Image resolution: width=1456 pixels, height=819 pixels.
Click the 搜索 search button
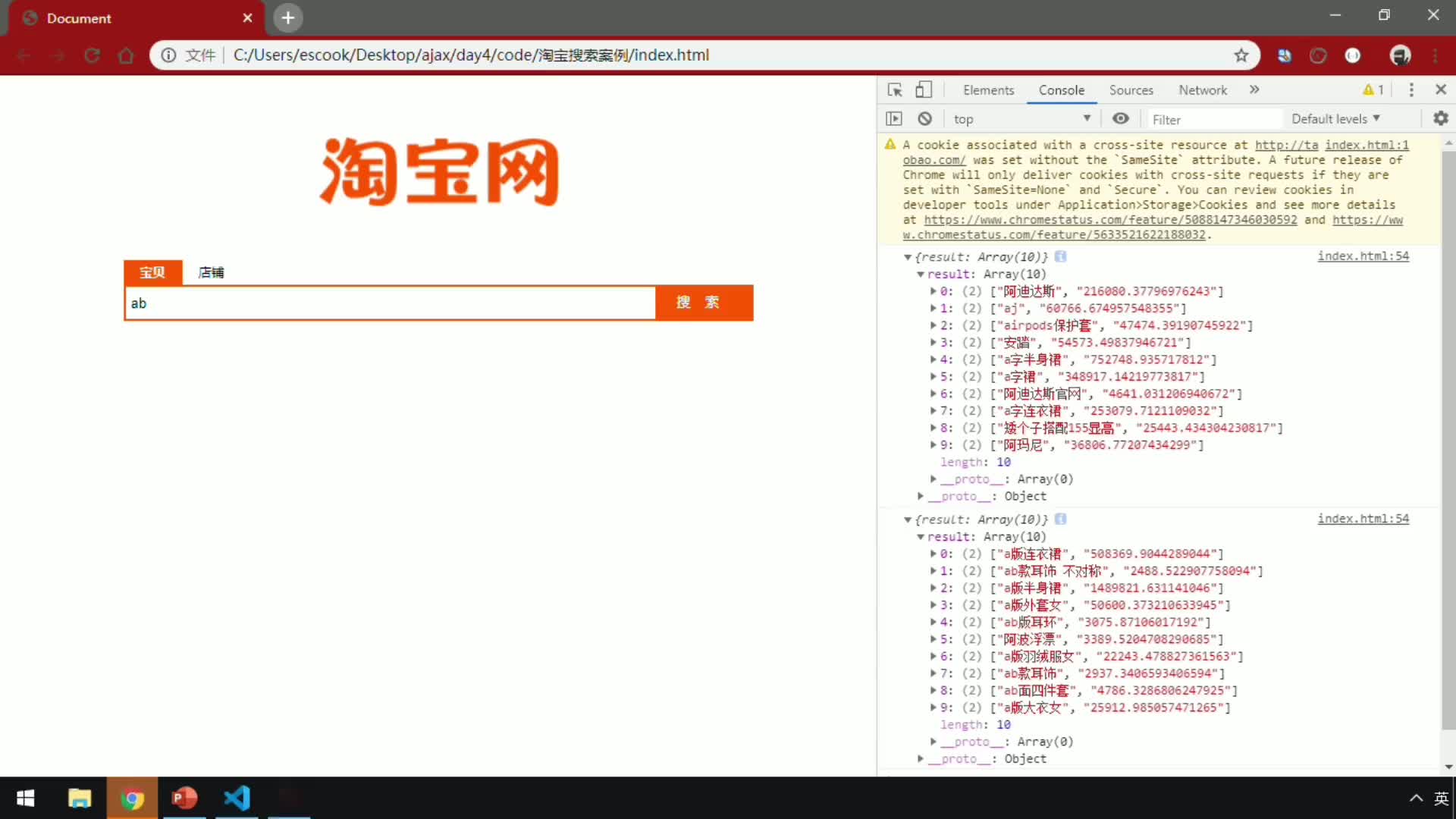click(704, 303)
